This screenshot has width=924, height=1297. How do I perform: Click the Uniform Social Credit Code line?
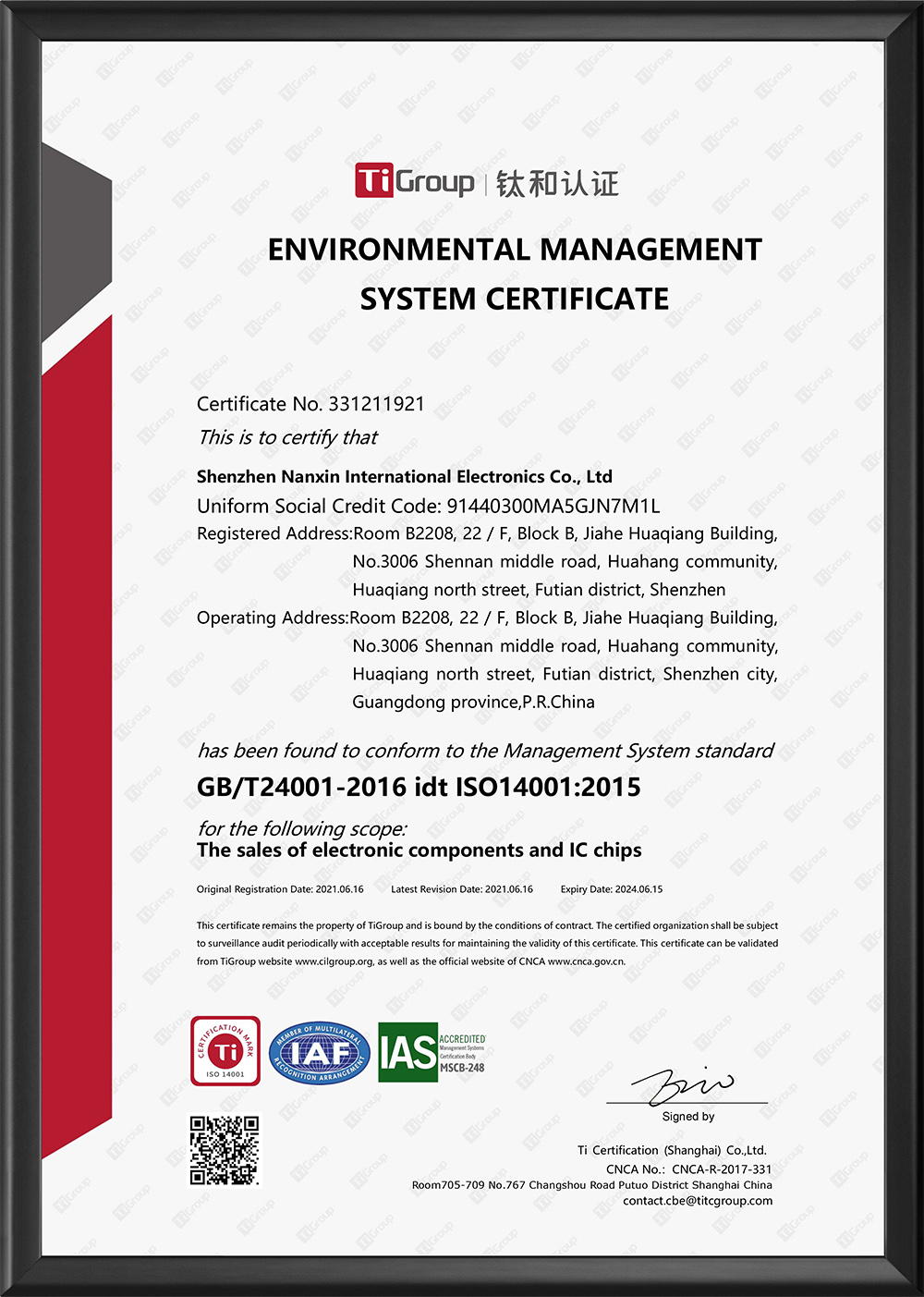[x=429, y=506]
